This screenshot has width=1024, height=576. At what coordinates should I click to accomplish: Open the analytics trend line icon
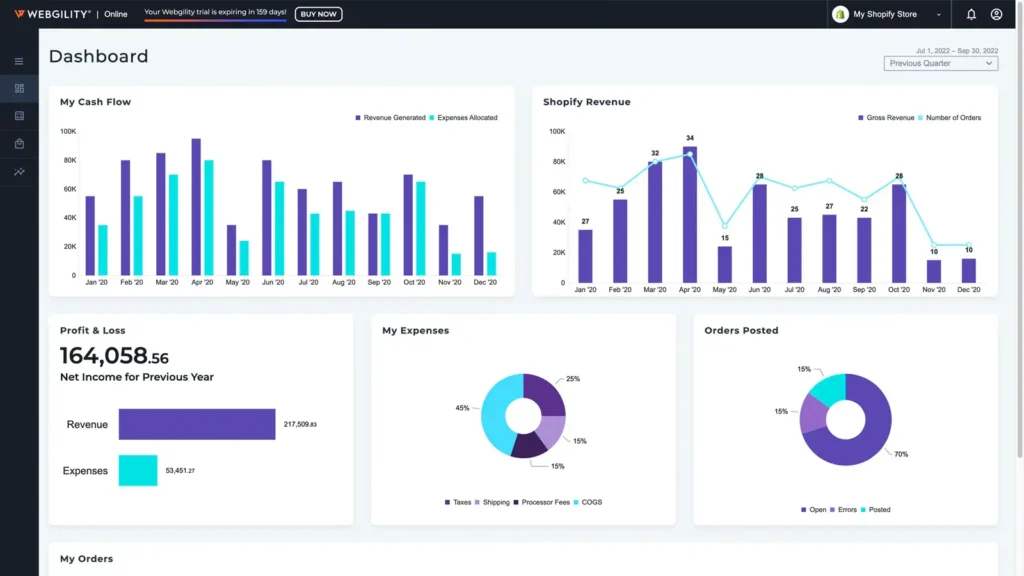19,172
